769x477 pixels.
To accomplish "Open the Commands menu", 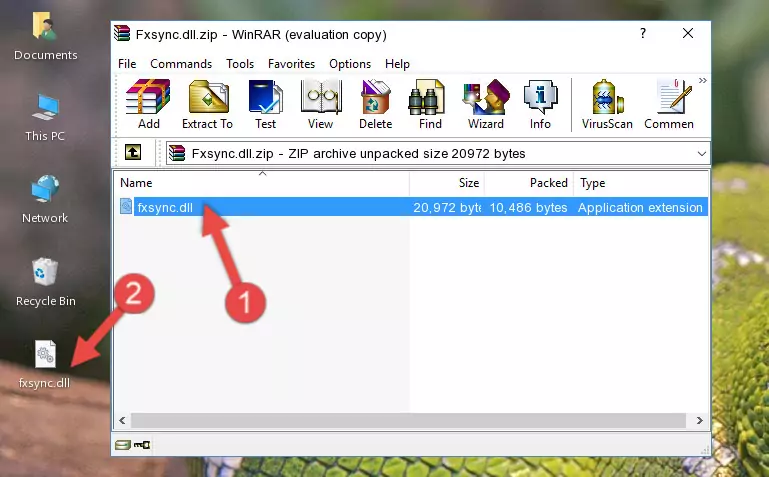I will pyautogui.click(x=181, y=64).
